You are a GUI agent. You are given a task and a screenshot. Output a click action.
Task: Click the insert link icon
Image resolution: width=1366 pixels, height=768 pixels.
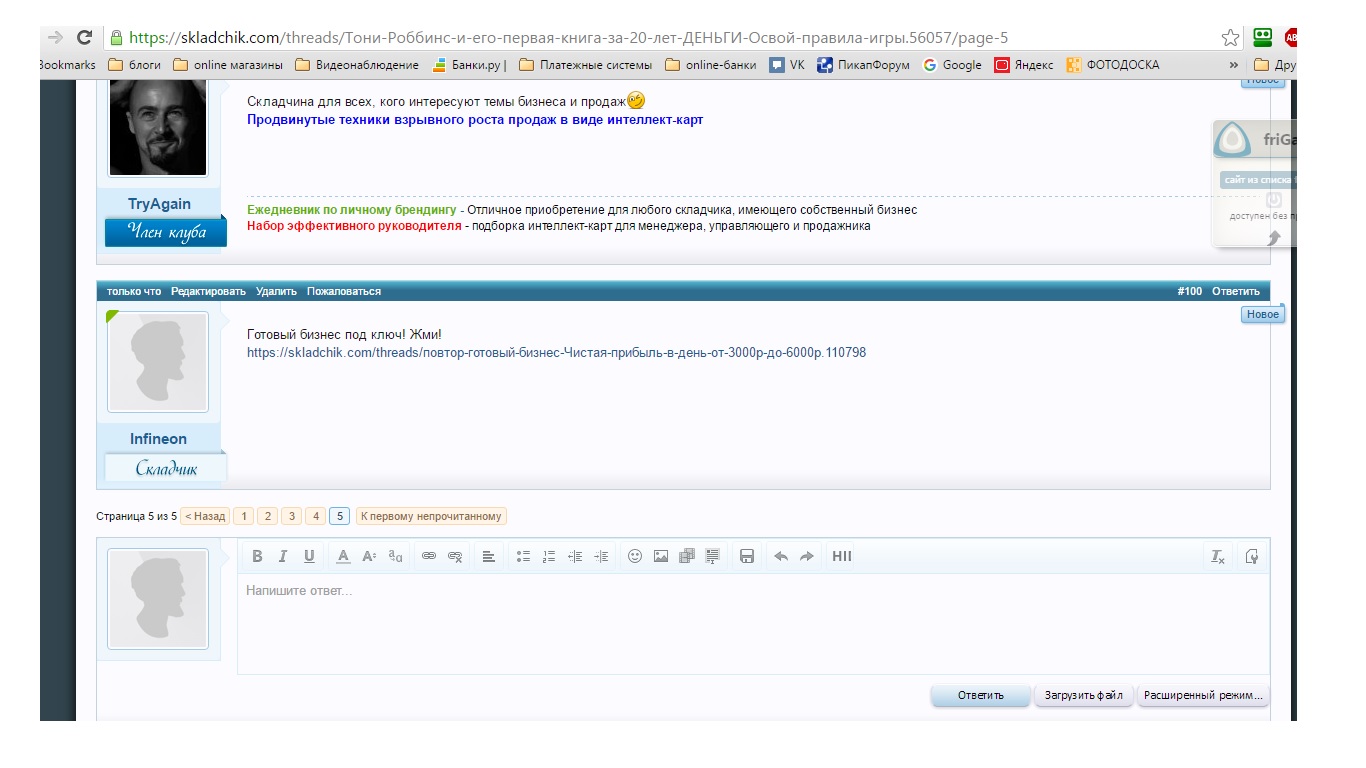coord(429,557)
